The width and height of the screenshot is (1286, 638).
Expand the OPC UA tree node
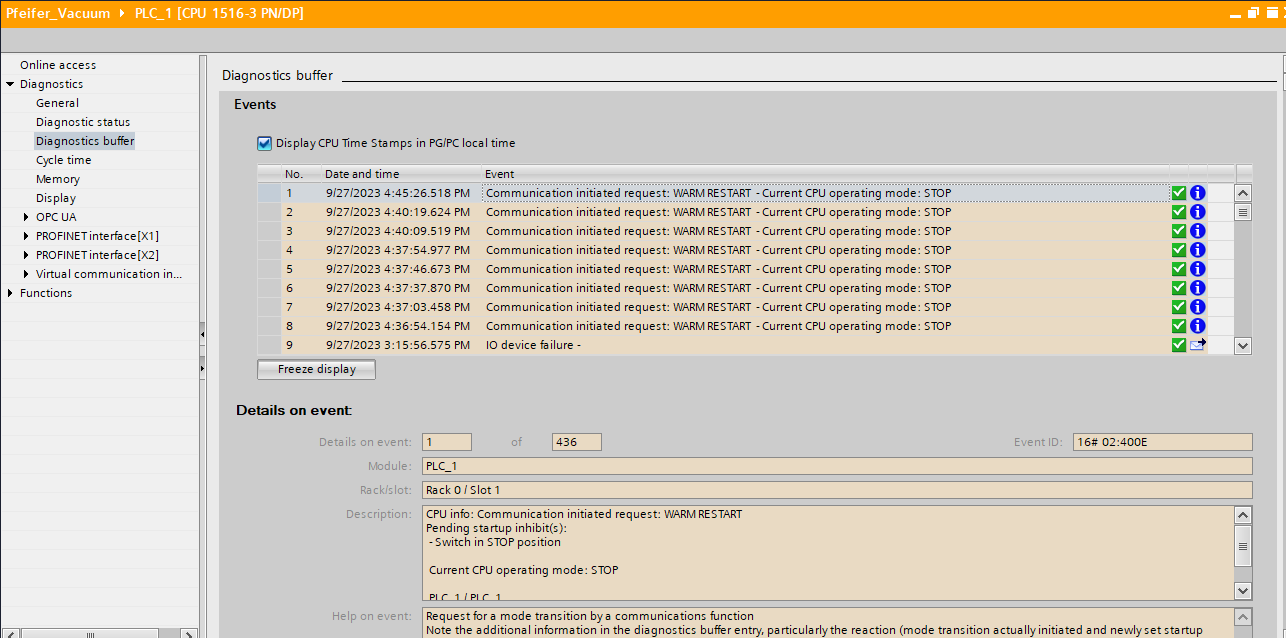(x=26, y=217)
